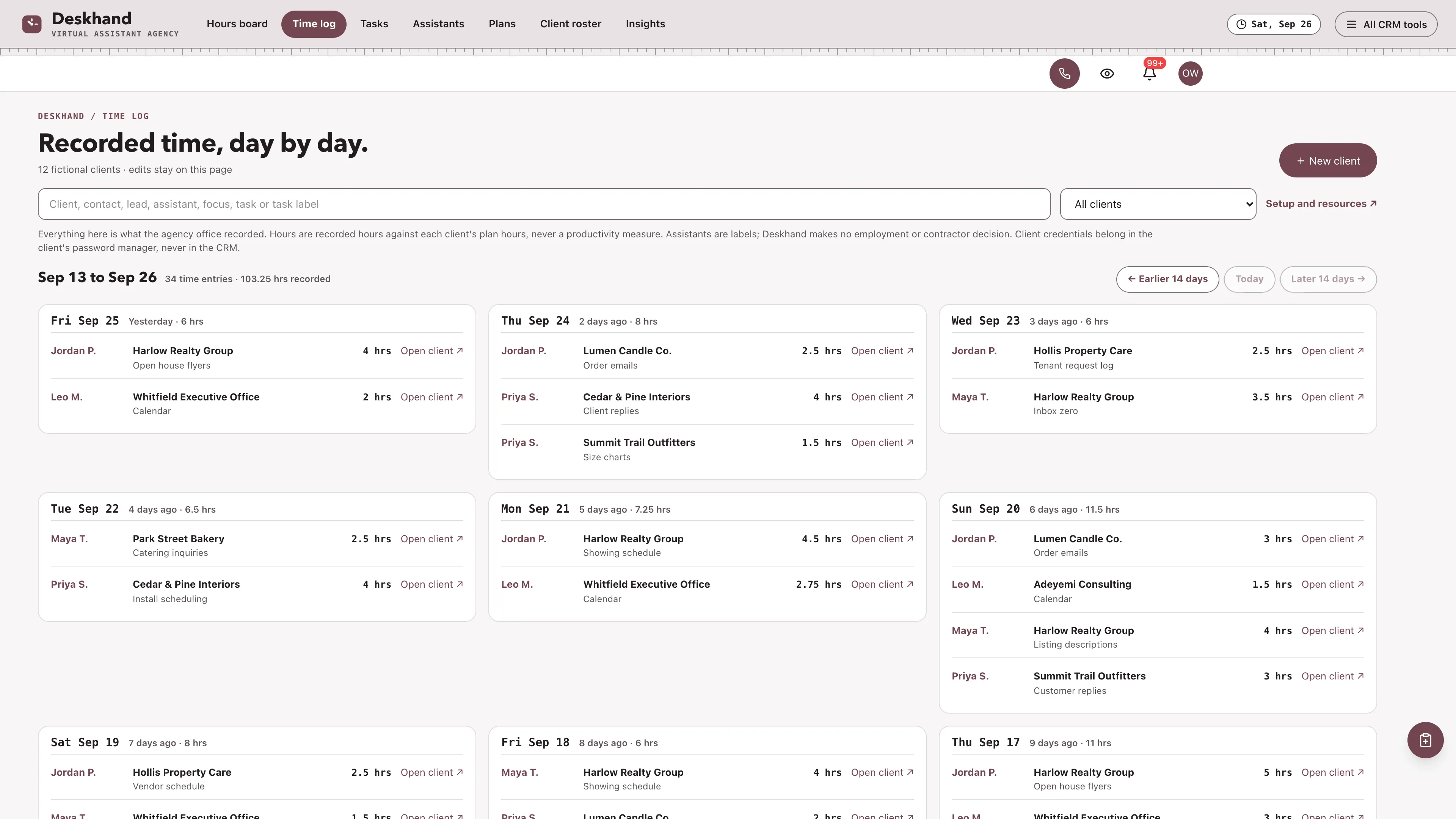
Task: Click the Deskhand clock logo icon
Action: (x=31, y=24)
